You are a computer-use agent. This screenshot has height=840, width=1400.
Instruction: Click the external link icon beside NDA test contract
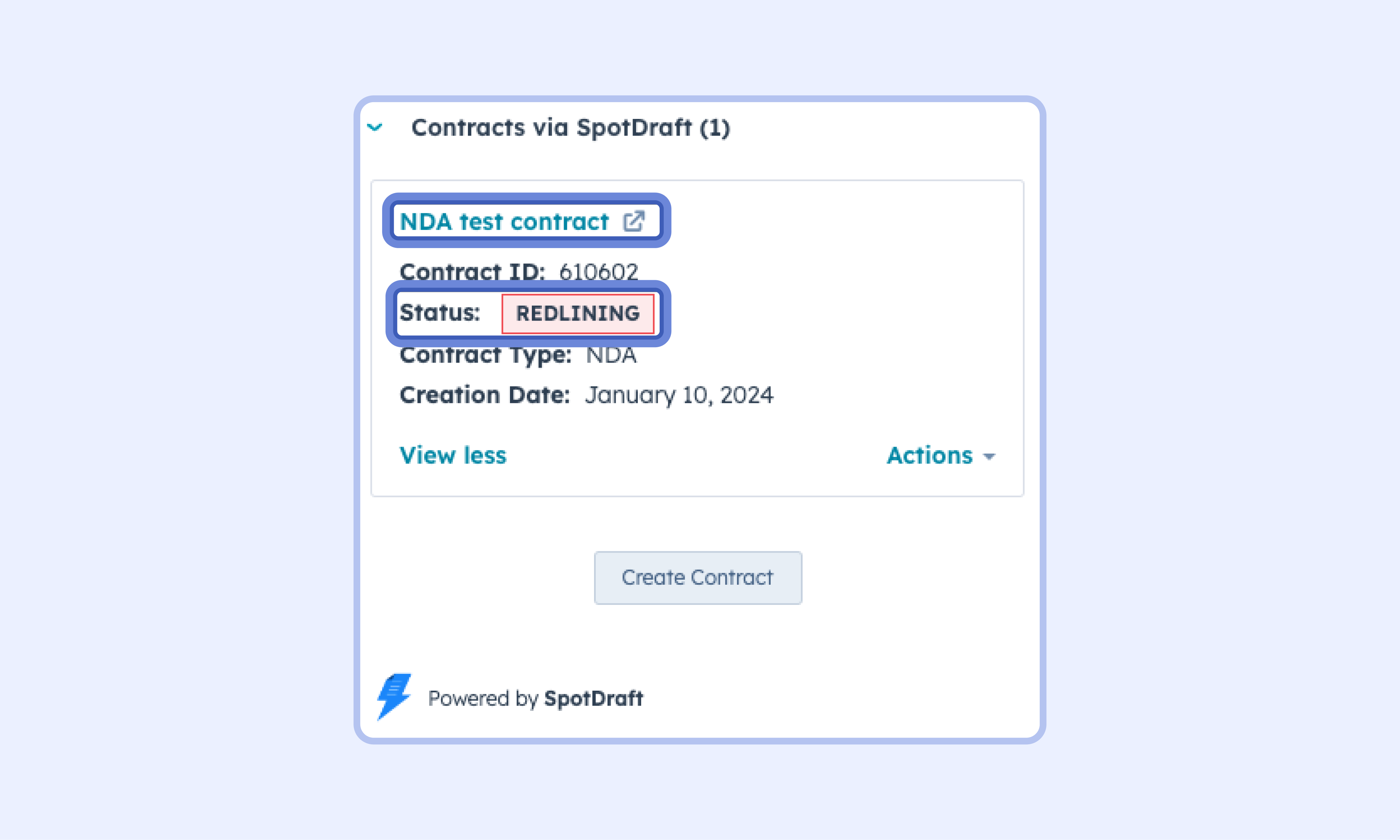633,221
